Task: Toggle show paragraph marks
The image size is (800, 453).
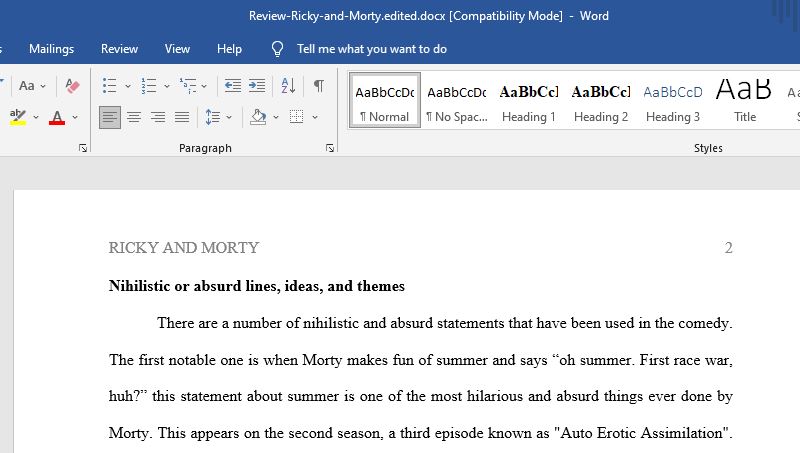Action: click(319, 86)
